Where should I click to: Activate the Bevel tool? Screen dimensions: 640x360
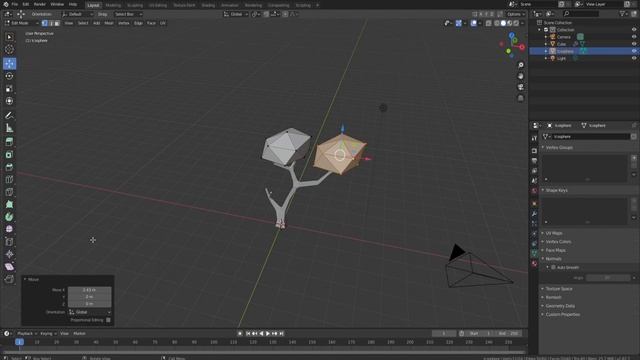point(9,167)
